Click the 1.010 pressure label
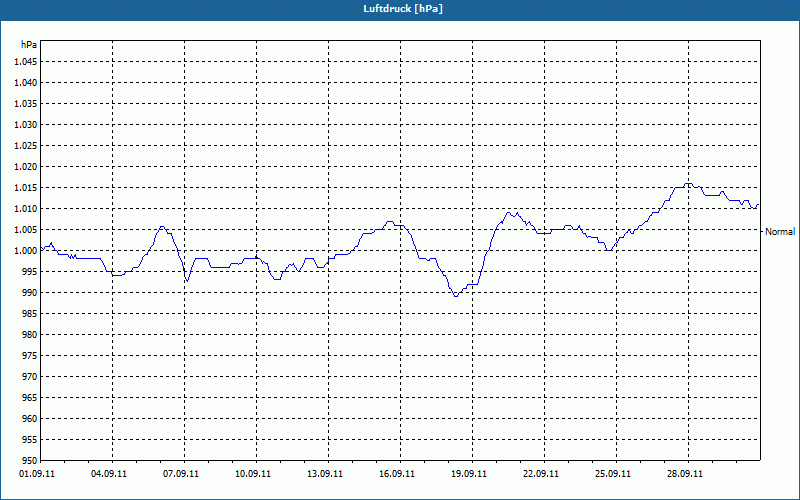The image size is (800, 500). (26, 209)
